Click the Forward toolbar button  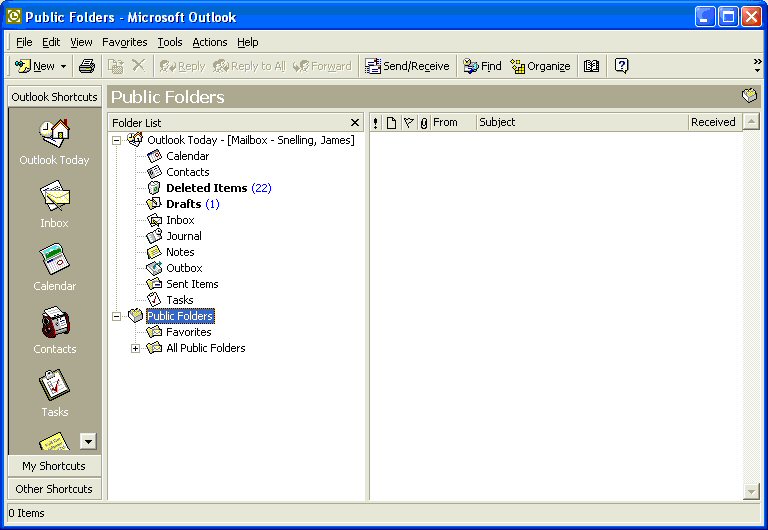coord(322,66)
